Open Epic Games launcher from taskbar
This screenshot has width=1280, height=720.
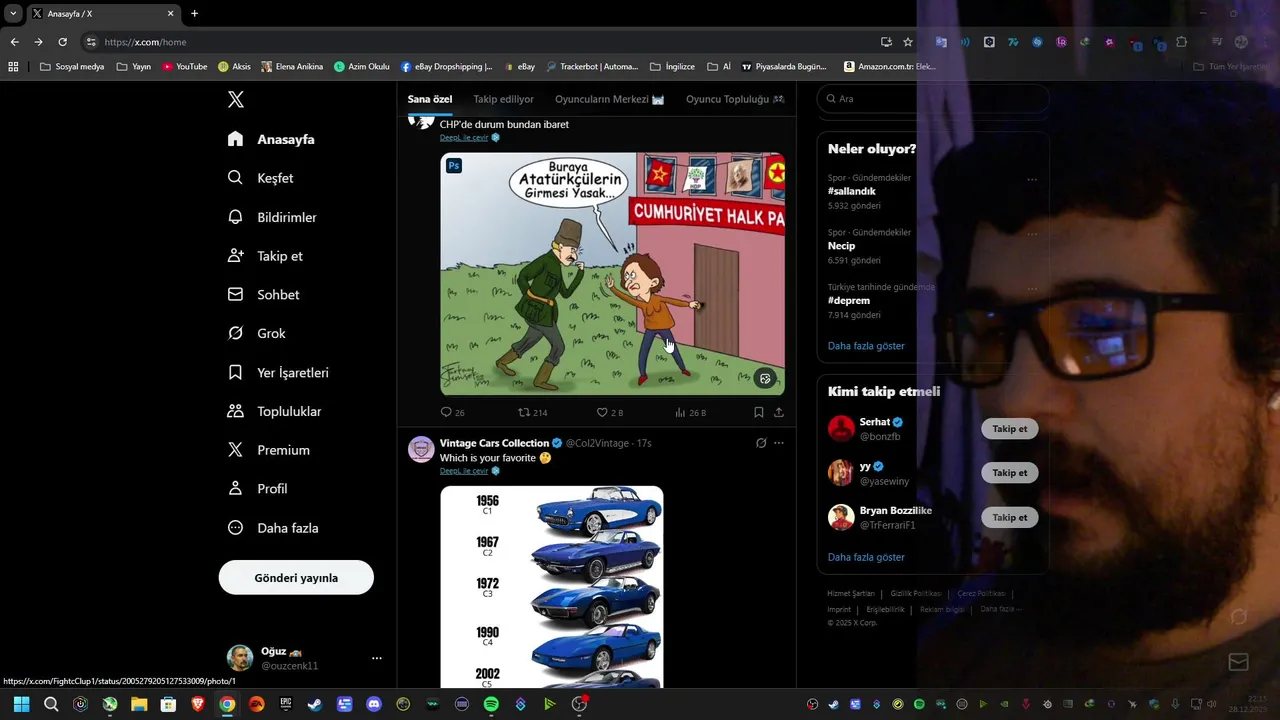[x=286, y=704]
